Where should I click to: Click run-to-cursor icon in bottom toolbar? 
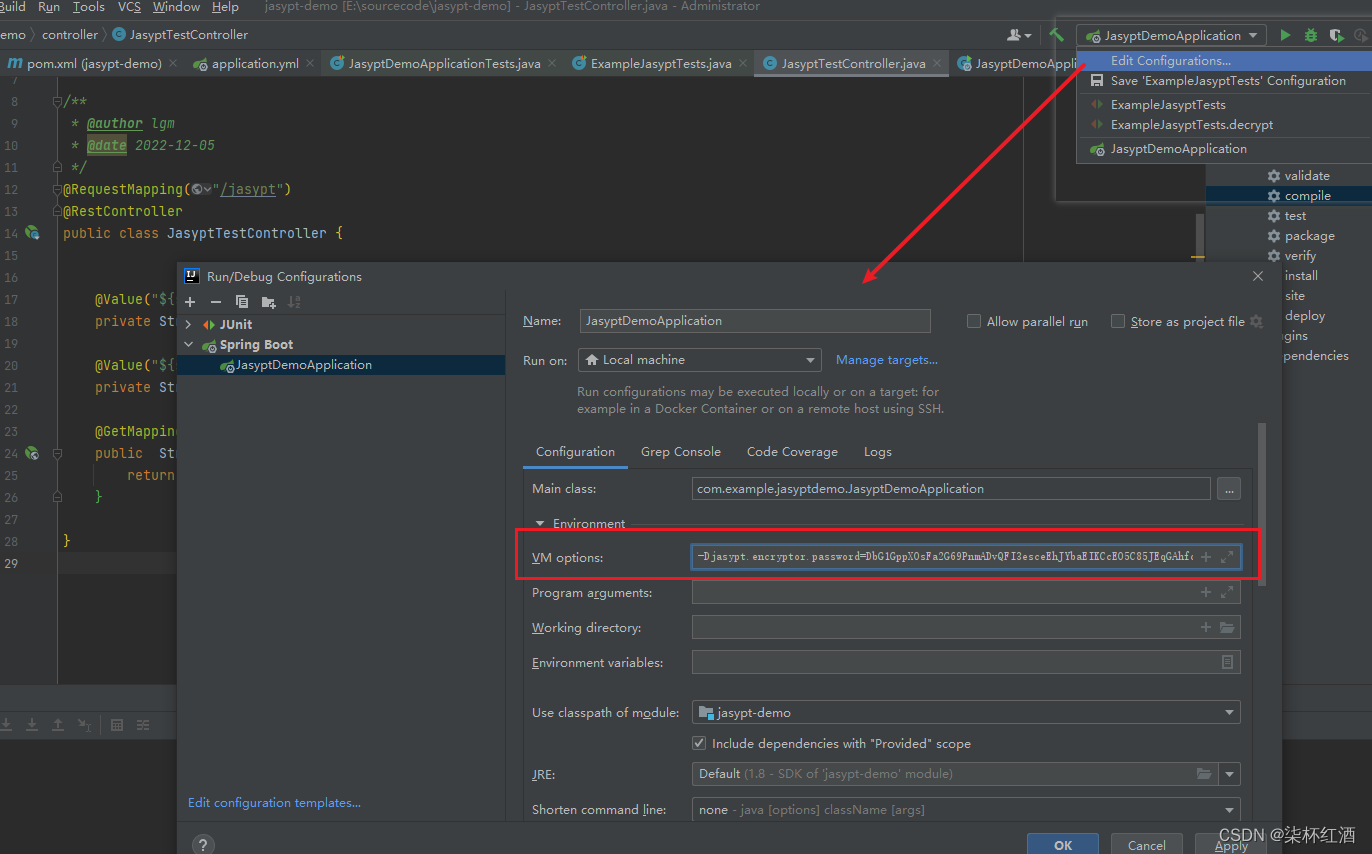point(84,725)
